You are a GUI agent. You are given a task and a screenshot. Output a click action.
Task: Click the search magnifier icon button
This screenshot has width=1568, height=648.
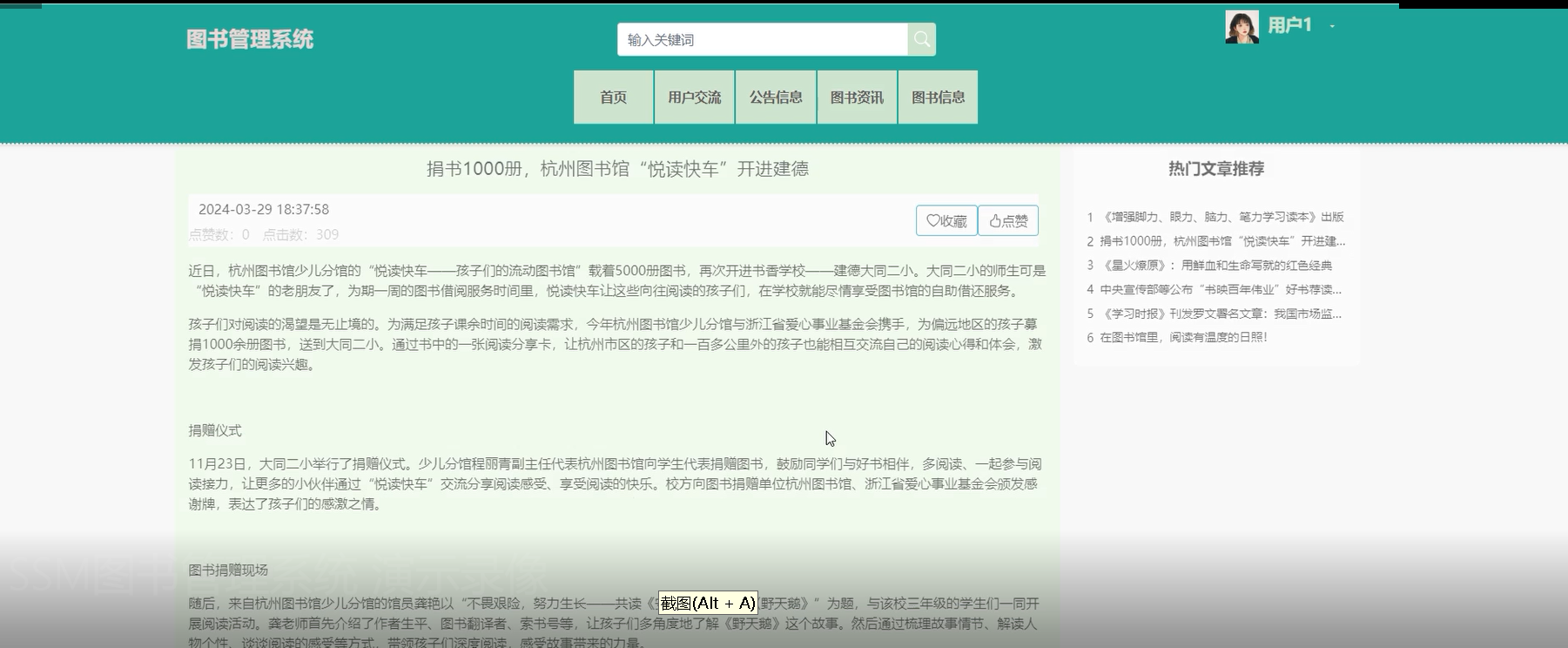(921, 39)
